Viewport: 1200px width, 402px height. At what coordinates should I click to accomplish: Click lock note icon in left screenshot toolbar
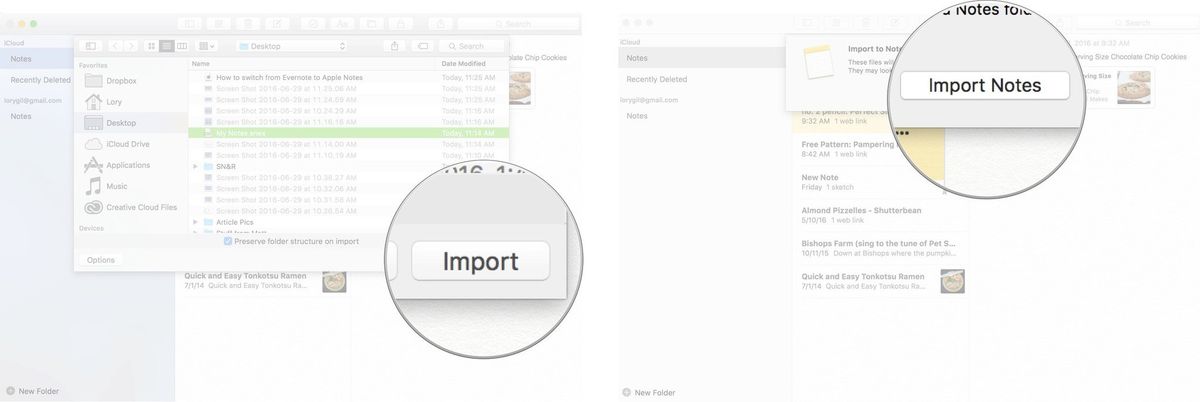[399, 23]
